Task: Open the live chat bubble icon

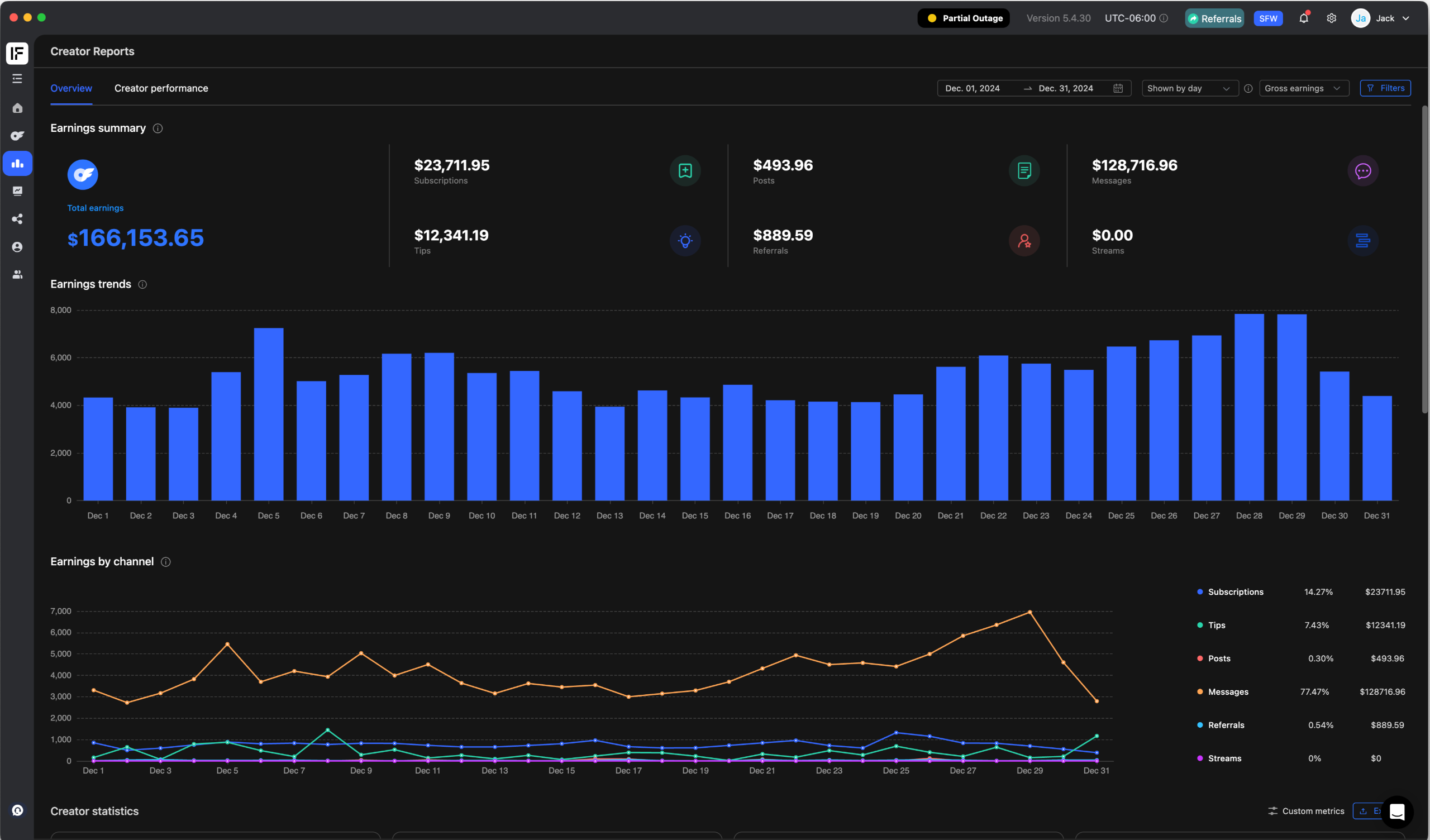Action: (x=1396, y=812)
